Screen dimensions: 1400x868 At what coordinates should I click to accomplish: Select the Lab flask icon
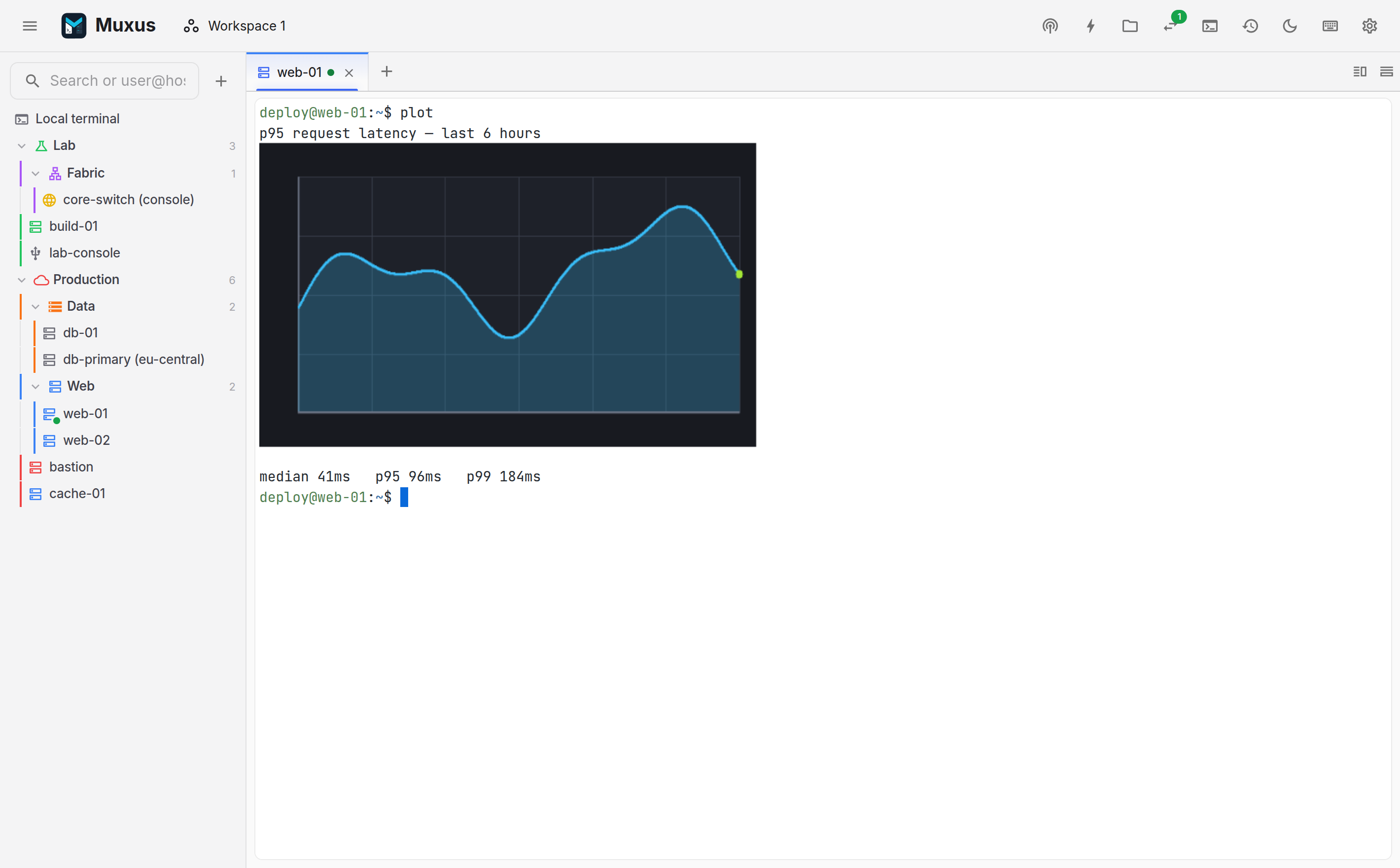41,146
